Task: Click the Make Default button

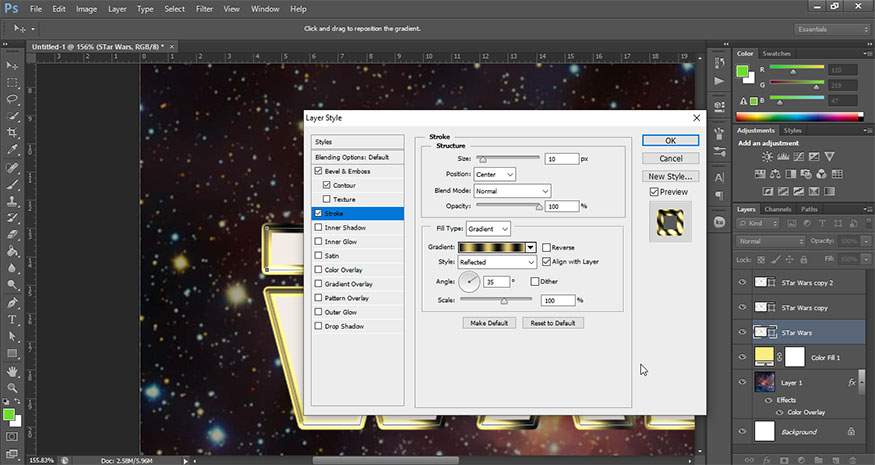Action: click(x=489, y=323)
